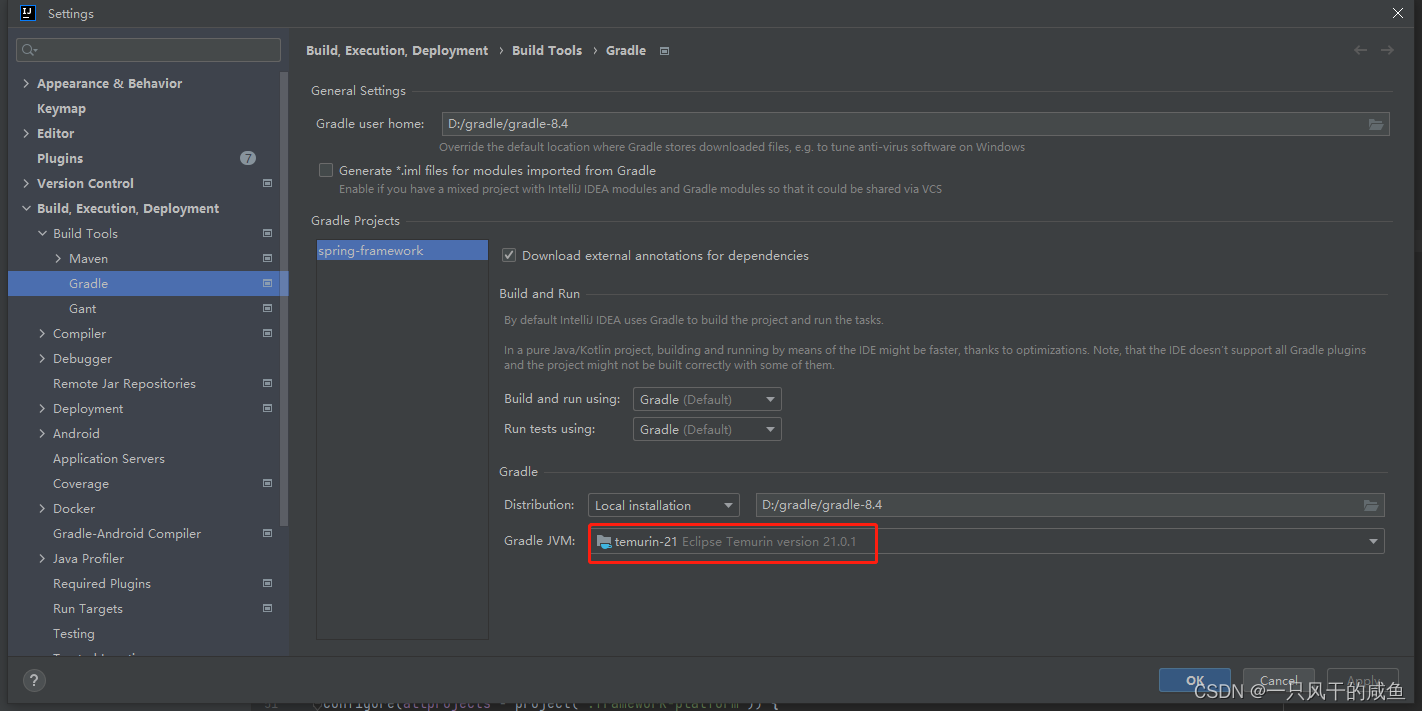1422x711 pixels.
Task: Focus the settings search box
Action: [148, 50]
